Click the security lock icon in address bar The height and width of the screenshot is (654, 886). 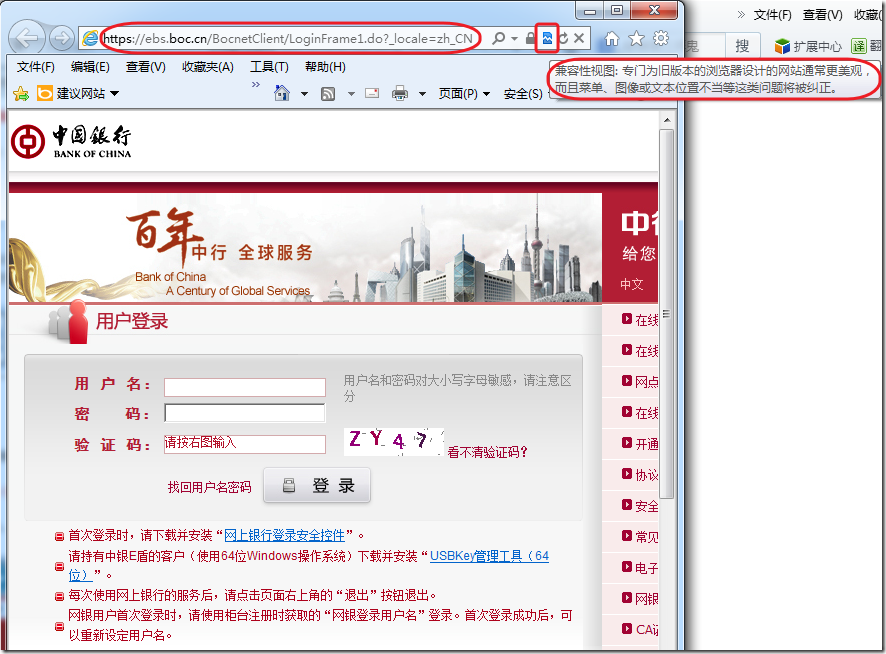coord(530,38)
